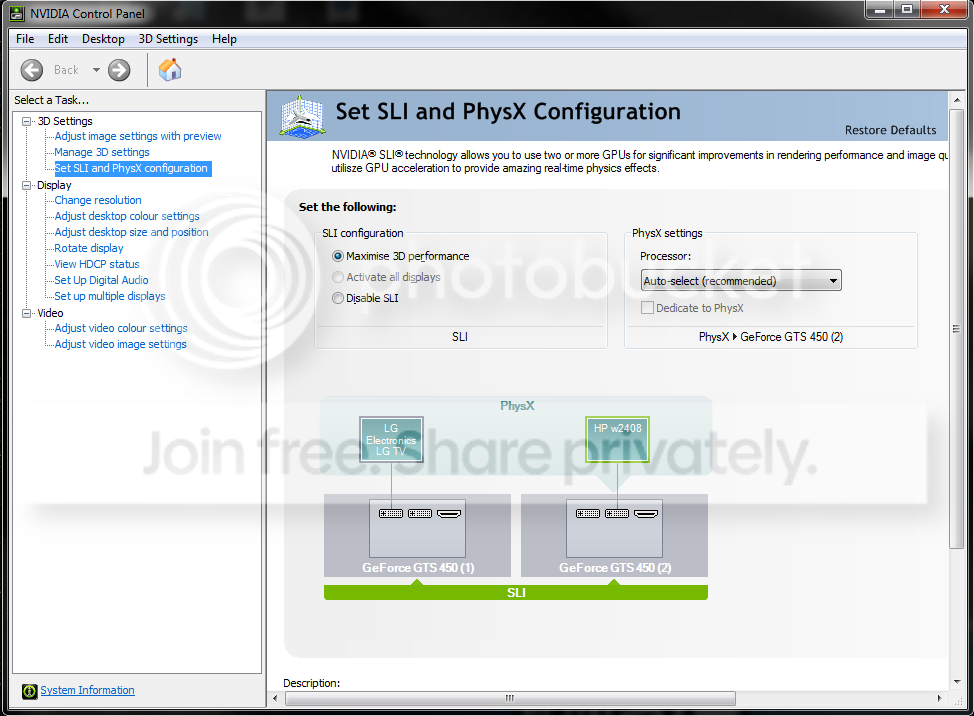This screenshot has width=974, height=716.
Task: Select the LG Electronics LG TV display
Action: click(391, 440)
